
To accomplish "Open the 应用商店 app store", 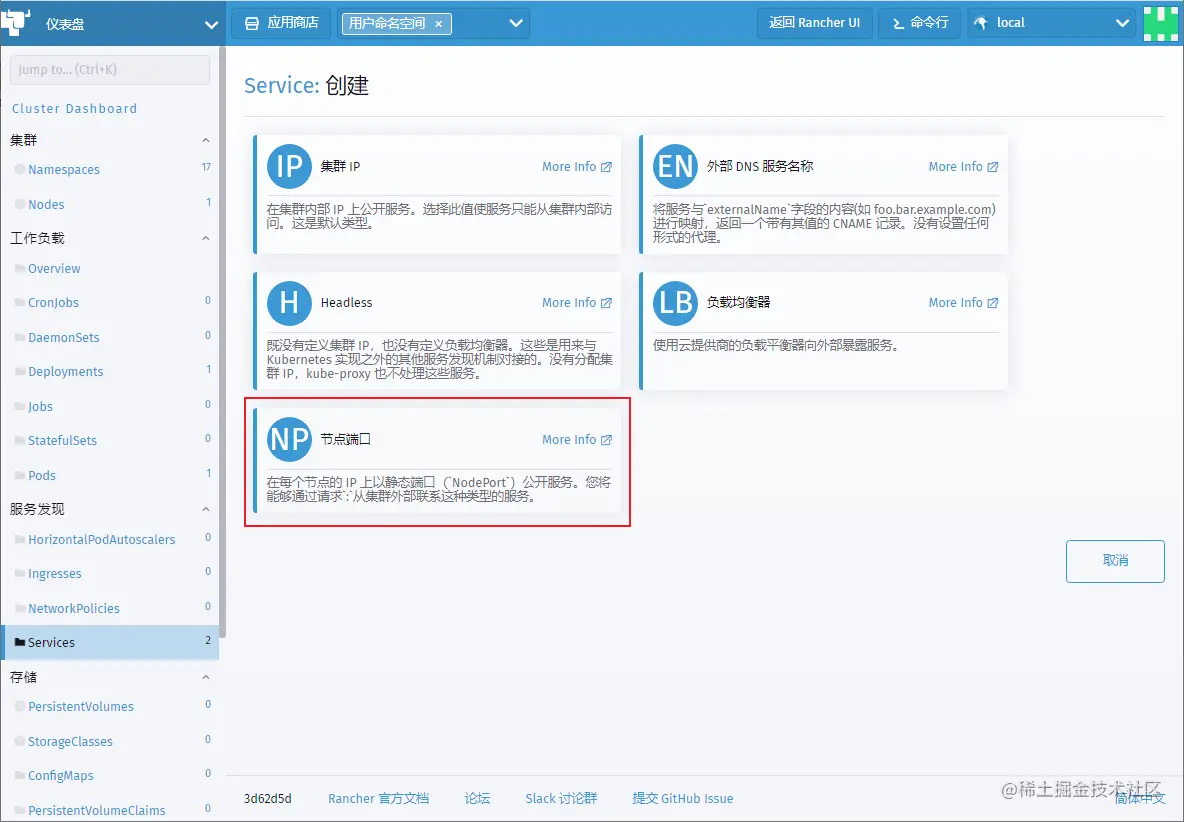I will click(281, 23).
